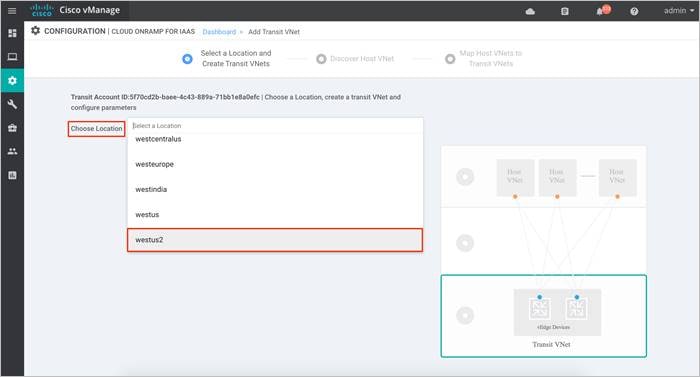Click the Transit VNet diagram label
This screenshot has width=700, height=377.
[551, 344]
